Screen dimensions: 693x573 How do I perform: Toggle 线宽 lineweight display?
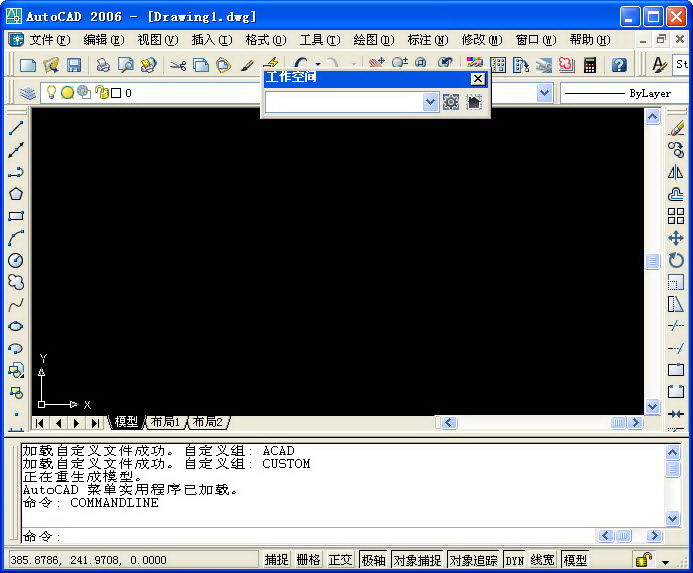tap(542, 560)
